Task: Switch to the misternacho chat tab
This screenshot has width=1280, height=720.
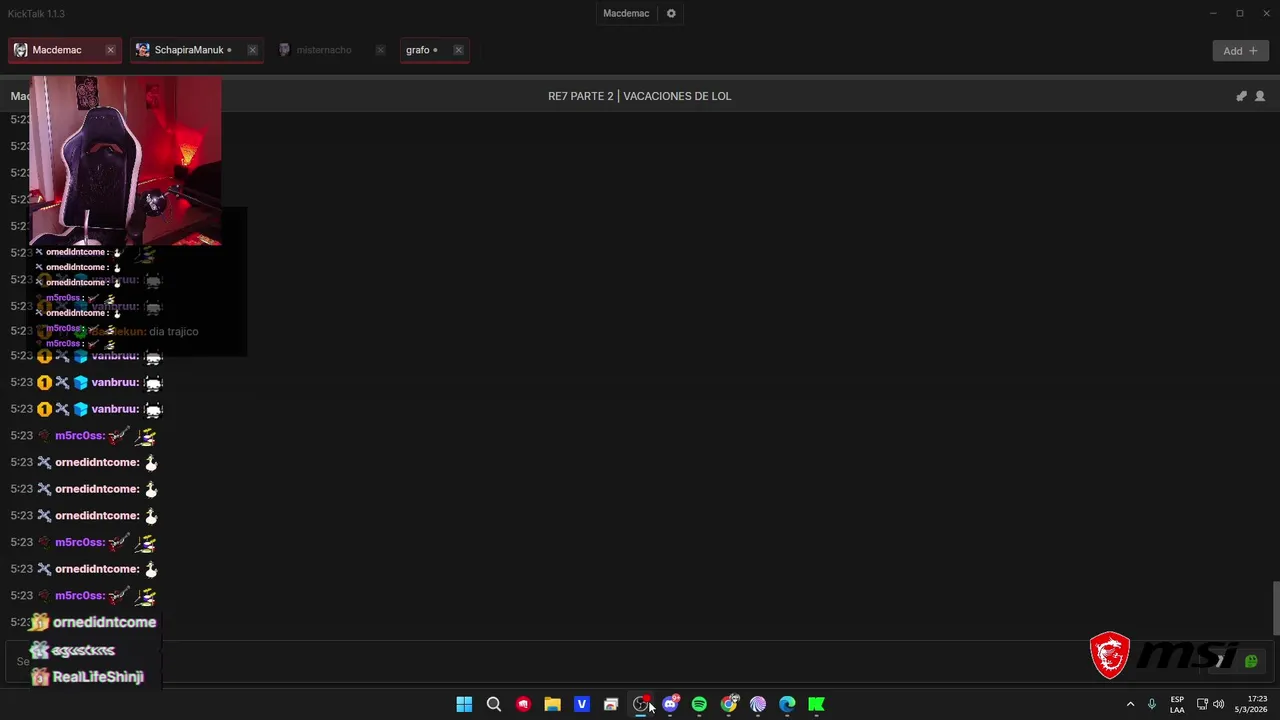Action: point(333,50)
